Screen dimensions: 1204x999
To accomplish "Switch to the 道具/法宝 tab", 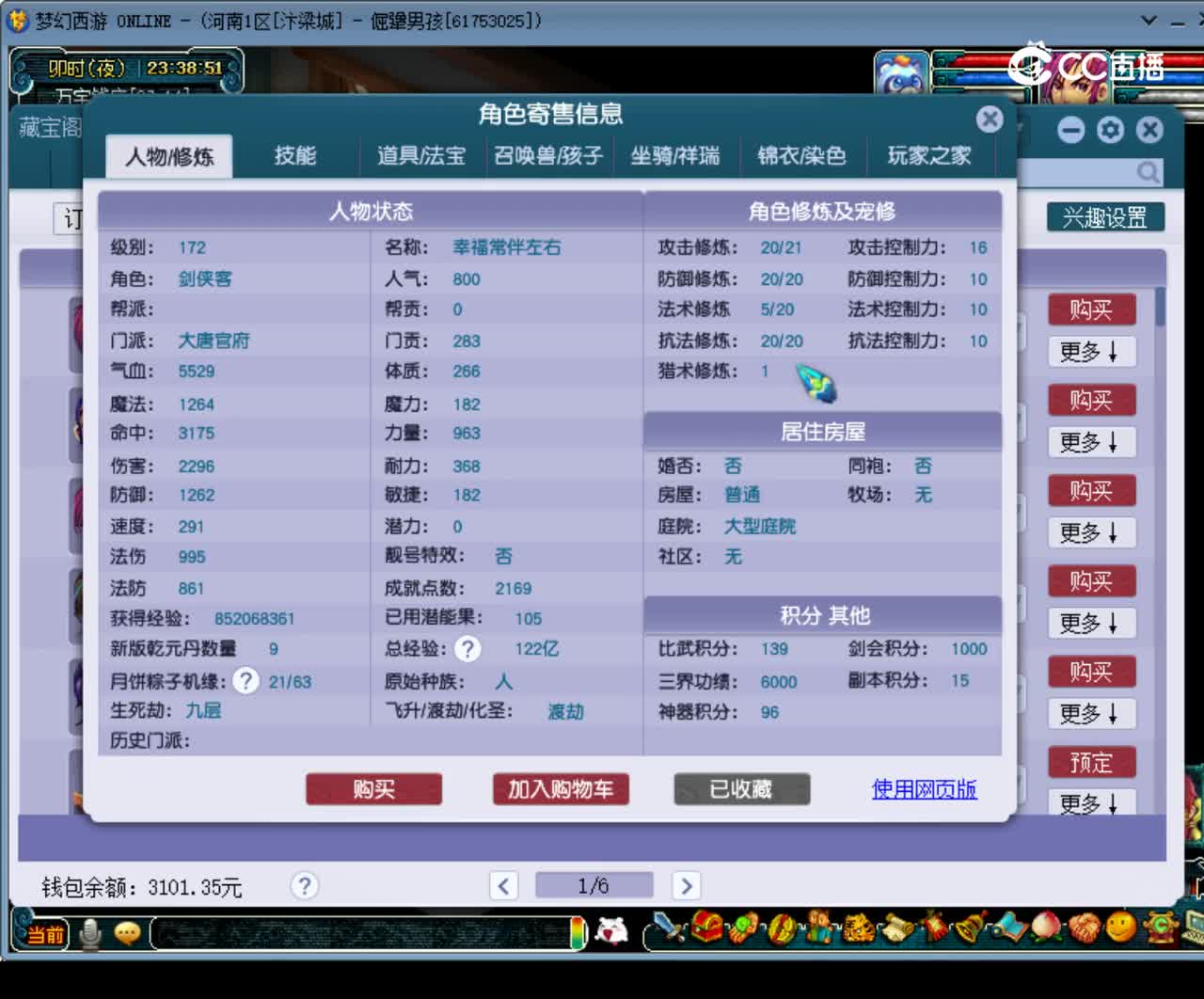I will [x=421, y=156].
